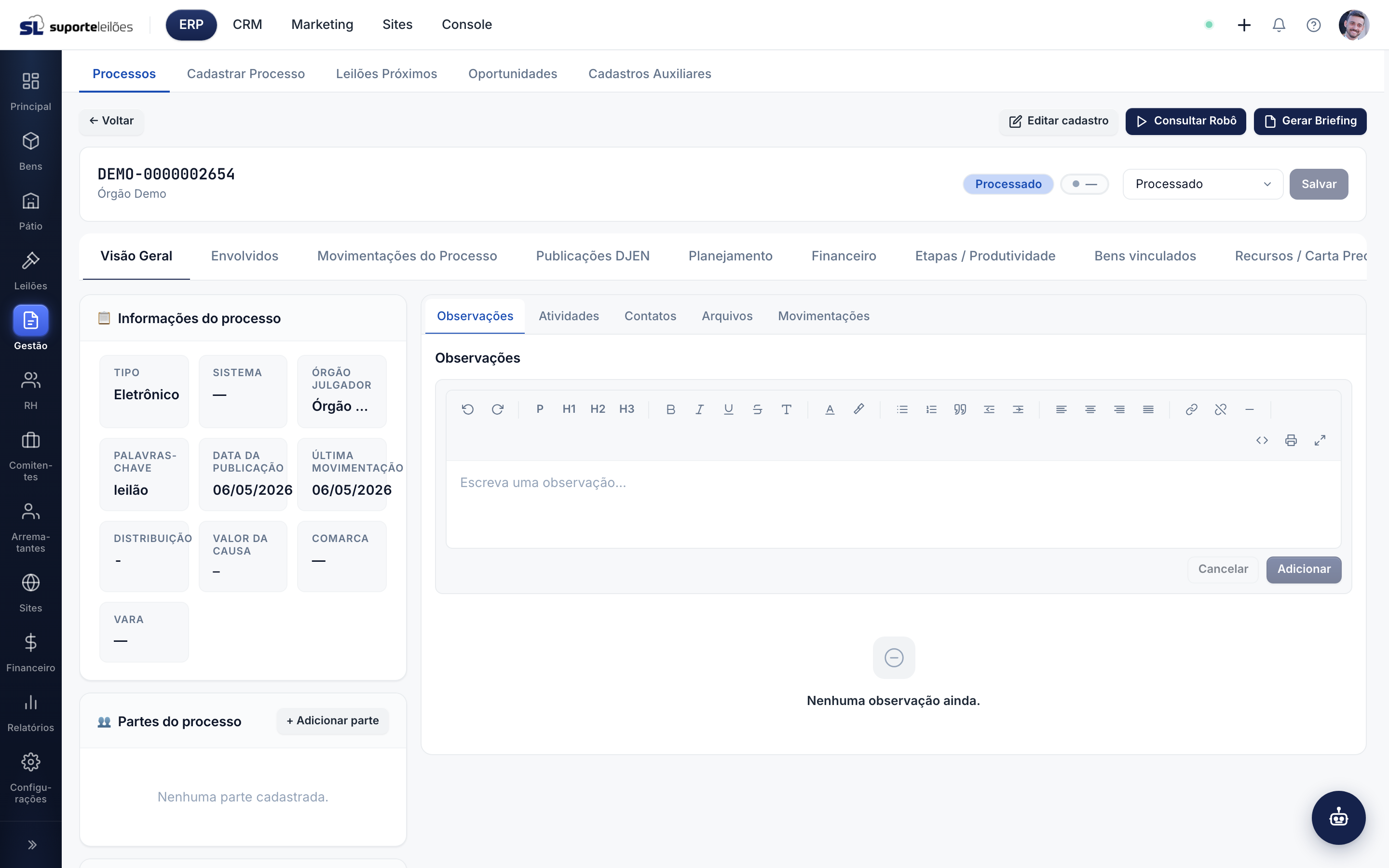Open Financeiro in the left sidebar
Screen dimensions: 1389x868
coord(31,653)
